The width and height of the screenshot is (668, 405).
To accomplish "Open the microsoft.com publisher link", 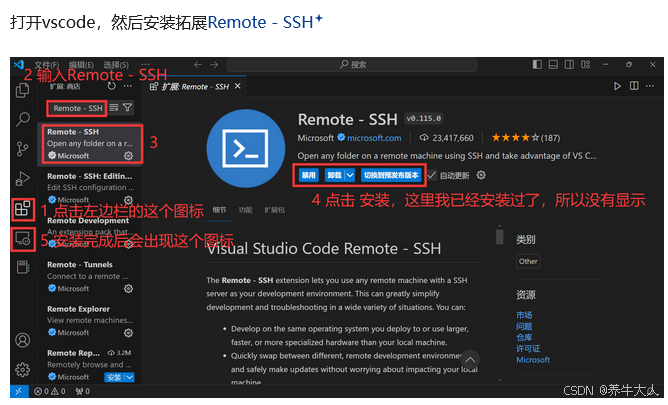I will pos(374,138).
